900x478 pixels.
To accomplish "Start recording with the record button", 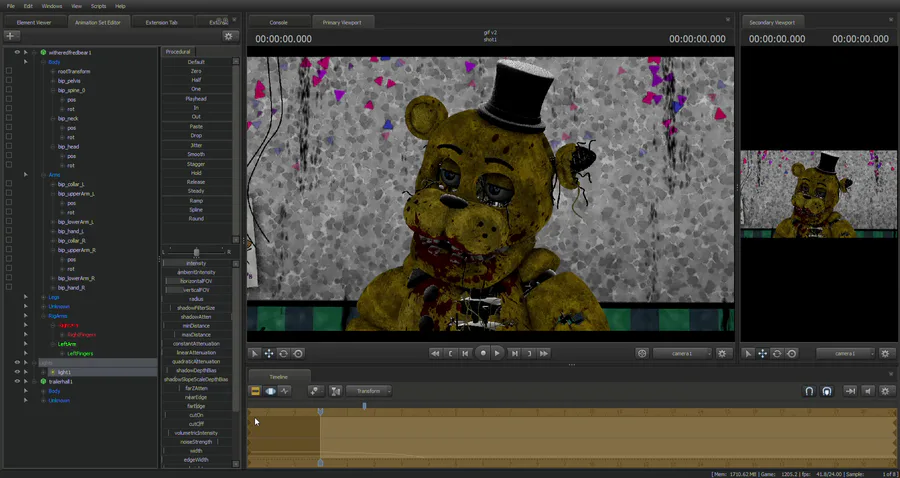I will 483,353.
